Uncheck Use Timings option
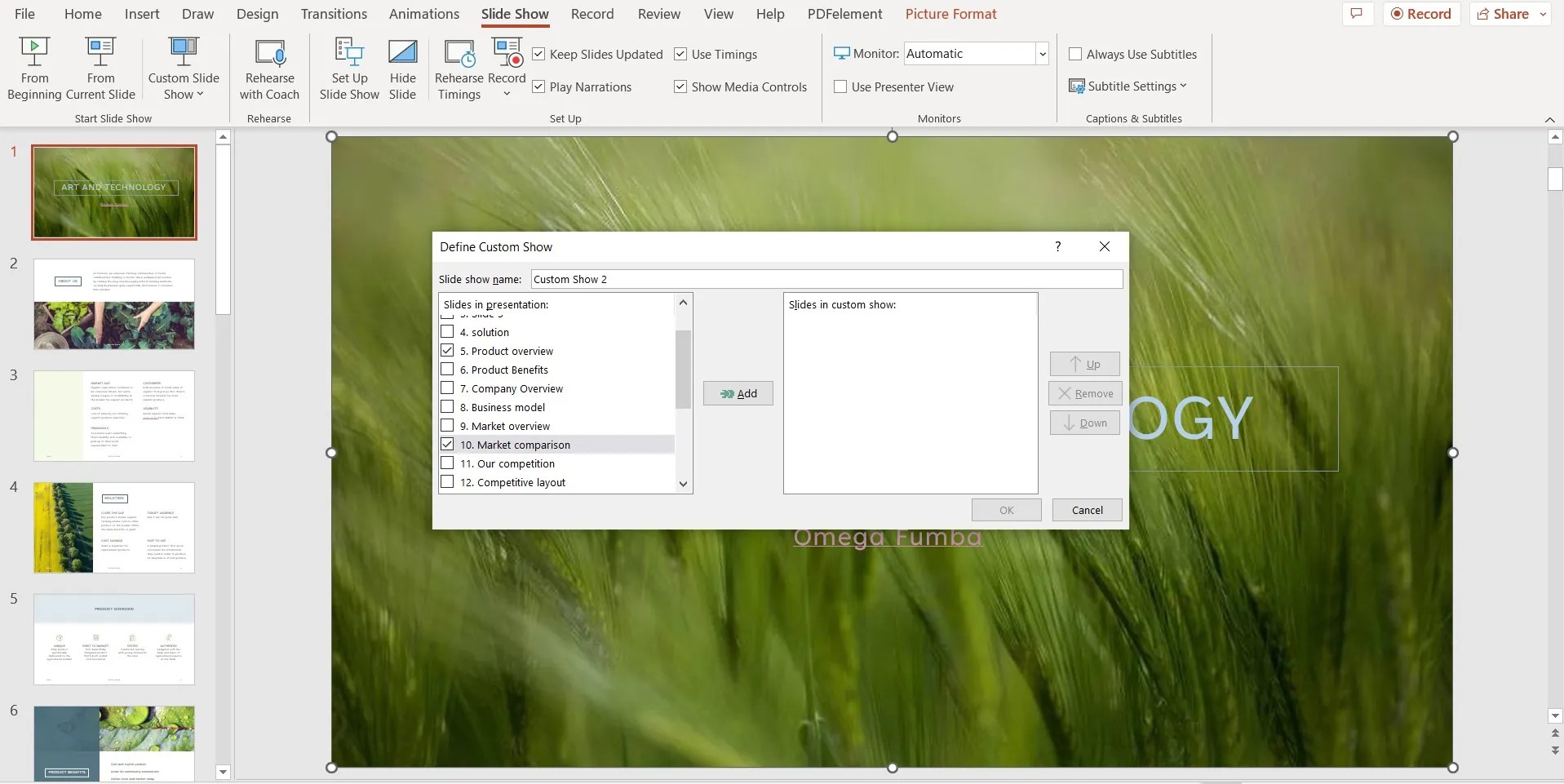The image size is (1564, 784). (680, 54)
